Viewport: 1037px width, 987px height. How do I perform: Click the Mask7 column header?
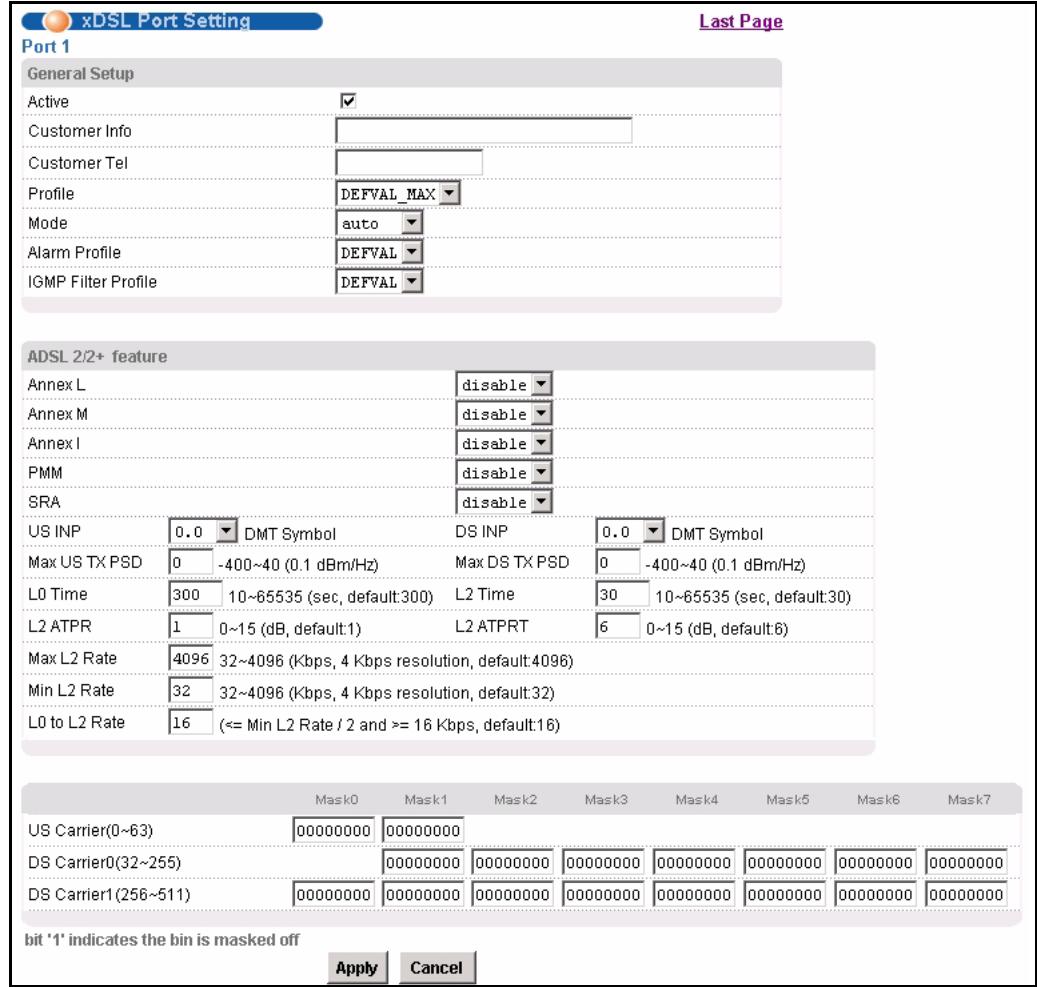[969, 800]
